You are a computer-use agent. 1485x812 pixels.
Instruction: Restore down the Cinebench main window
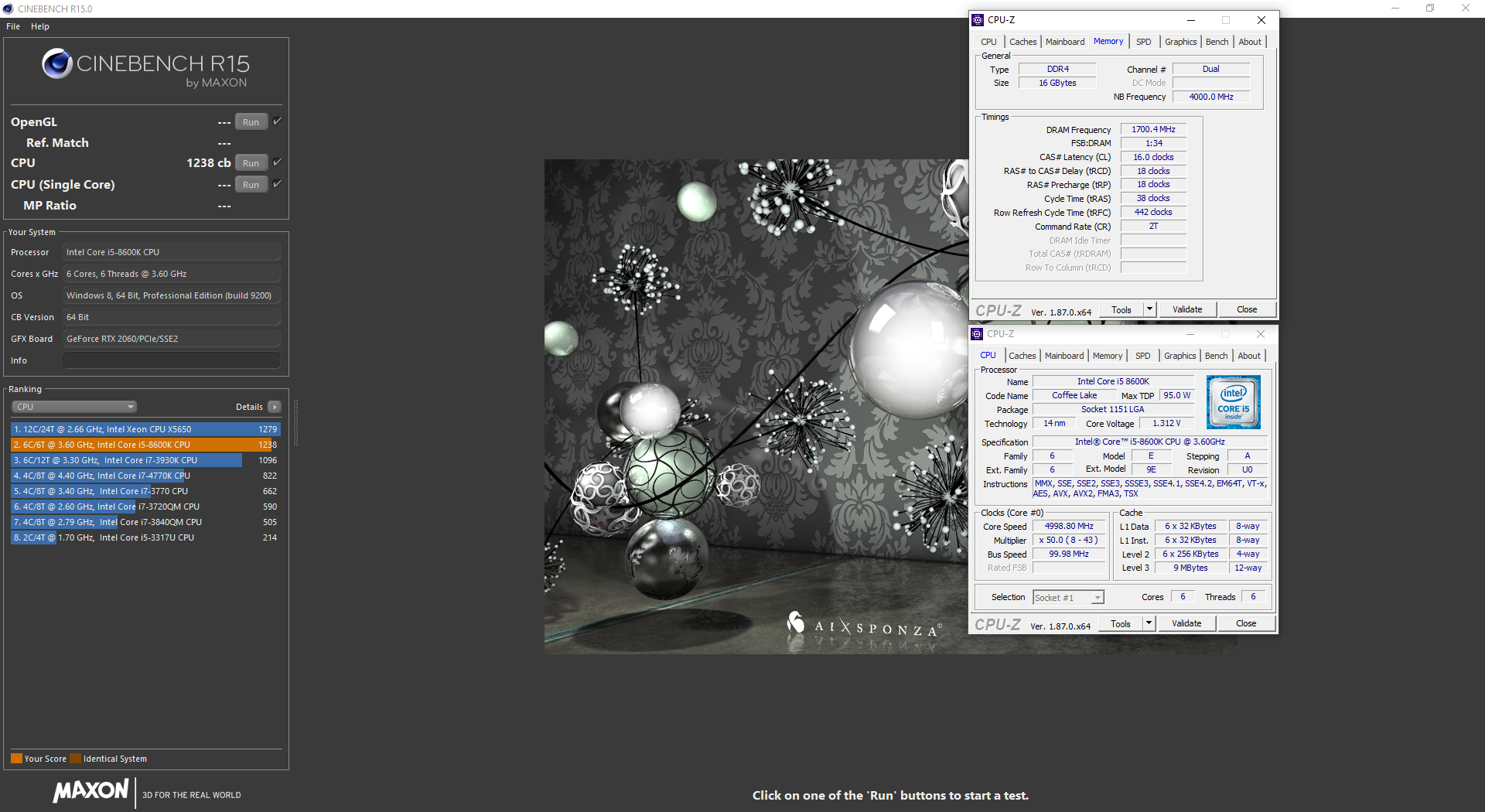coord(1430,9)
